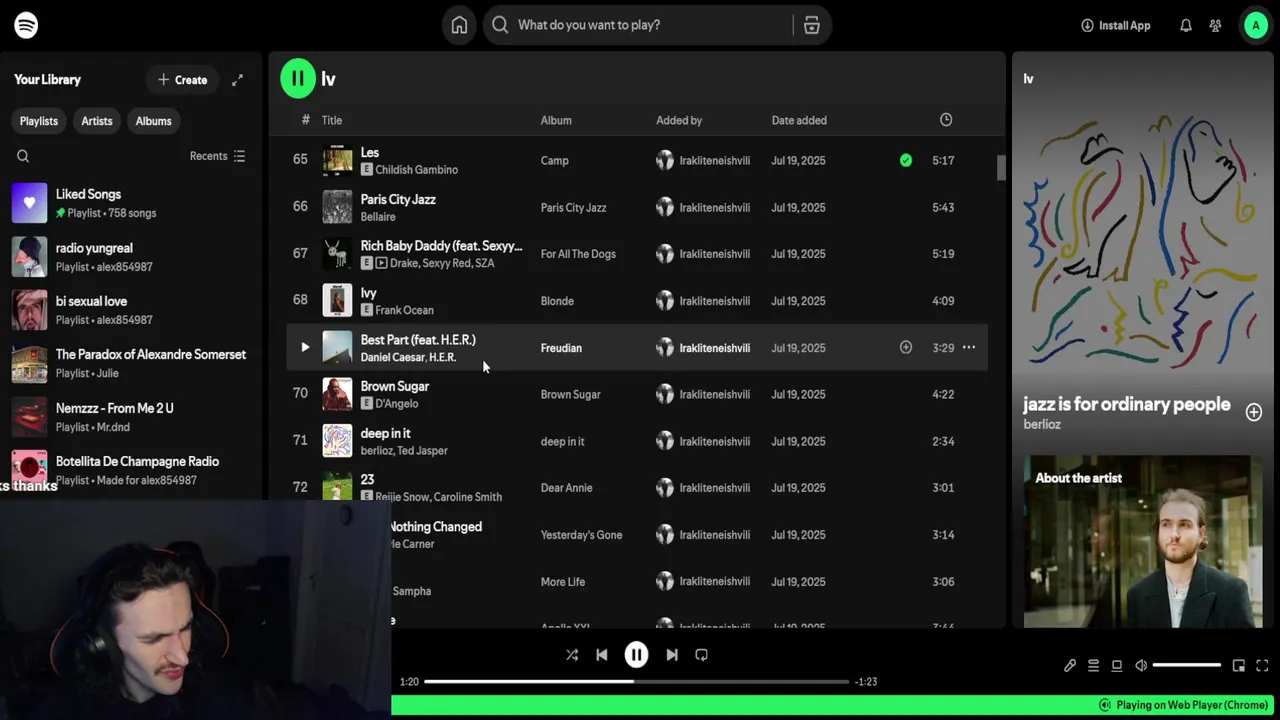Select the track 'deep in it' title
Image resolution: width=1280 pixels, height=720 pixels.
(386, 433)
